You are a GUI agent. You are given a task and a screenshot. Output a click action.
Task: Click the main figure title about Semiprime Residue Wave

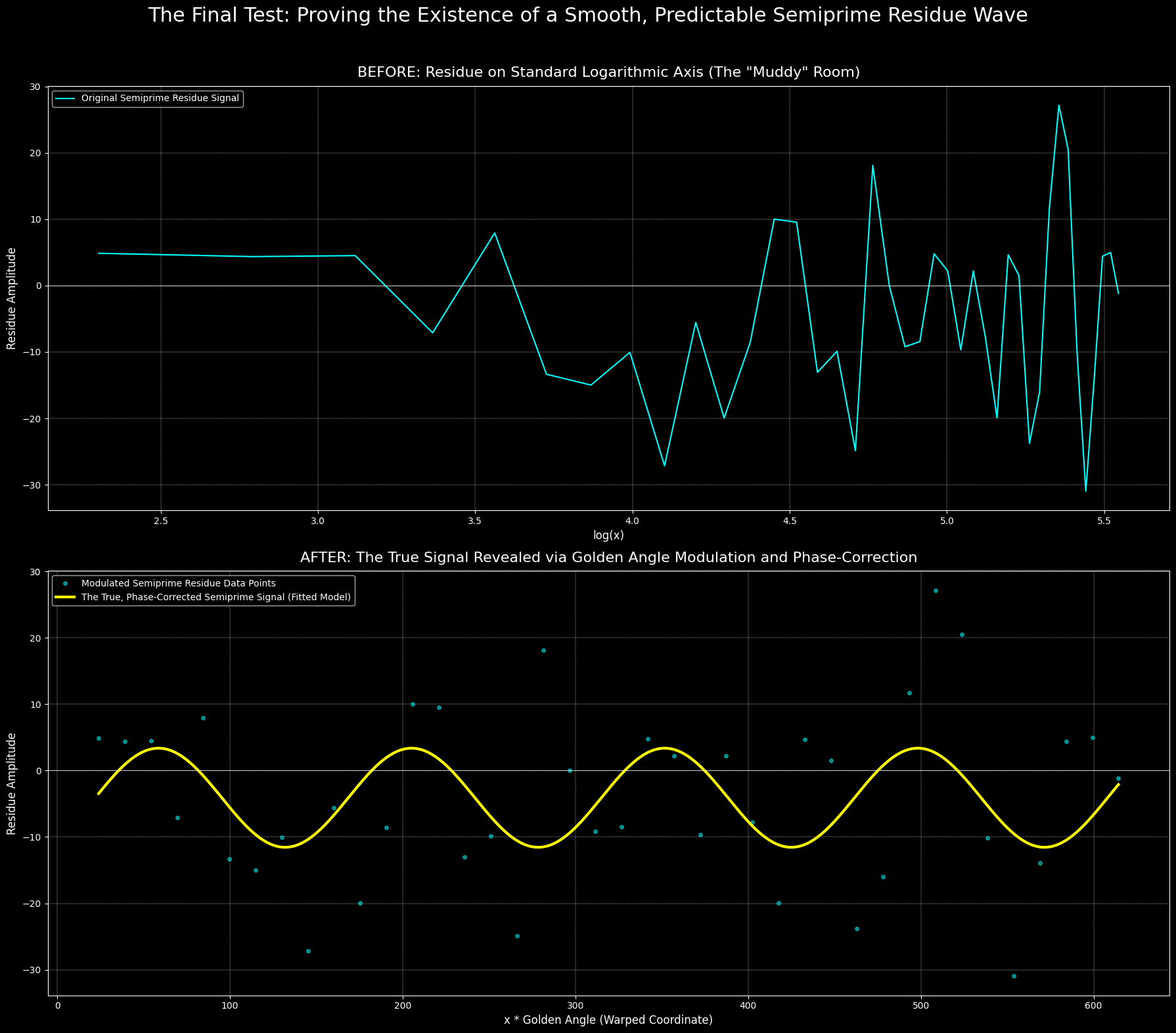click(x=588, y=15)
